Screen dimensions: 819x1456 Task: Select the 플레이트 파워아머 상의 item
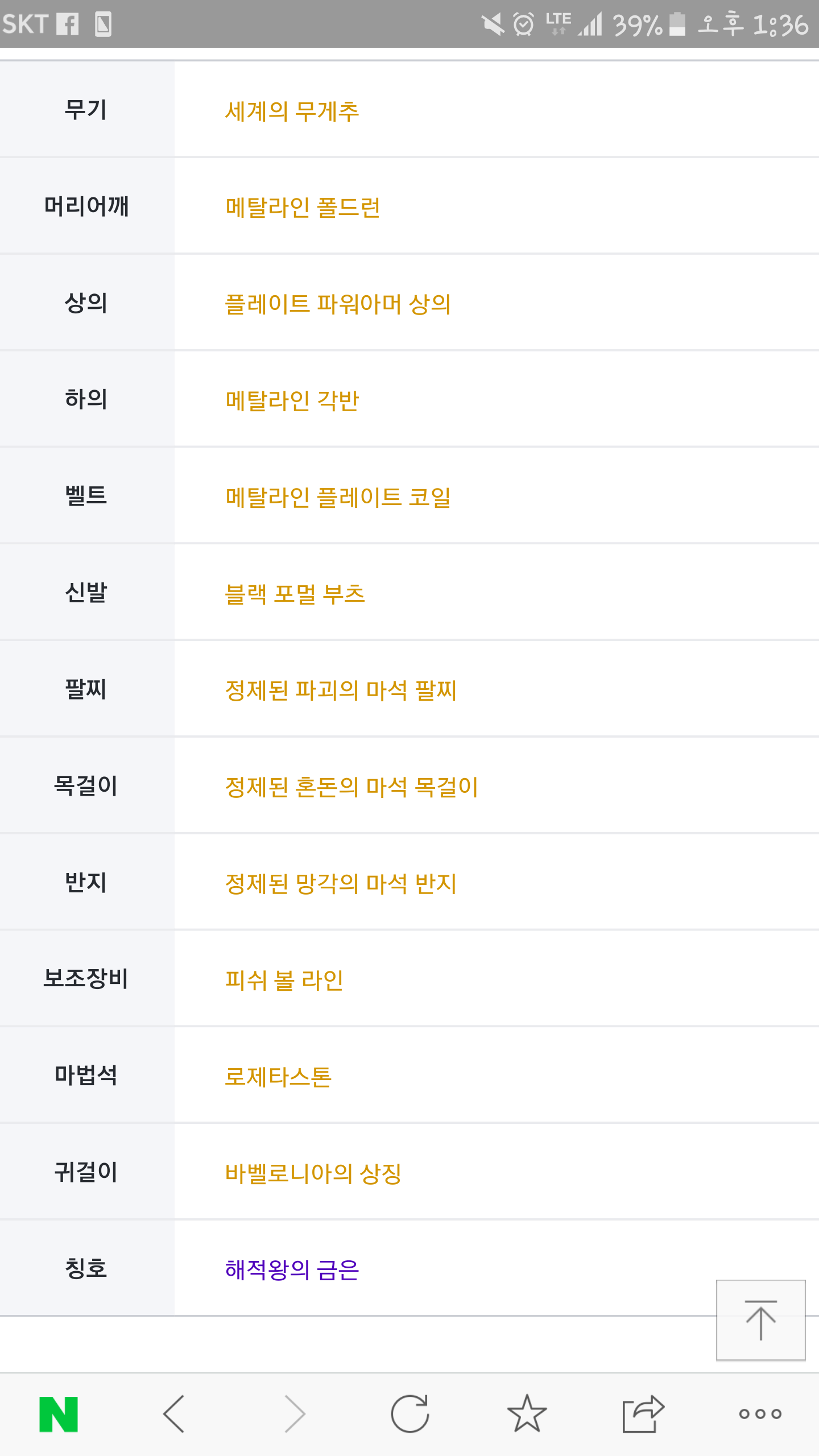[x=338, y=304]
